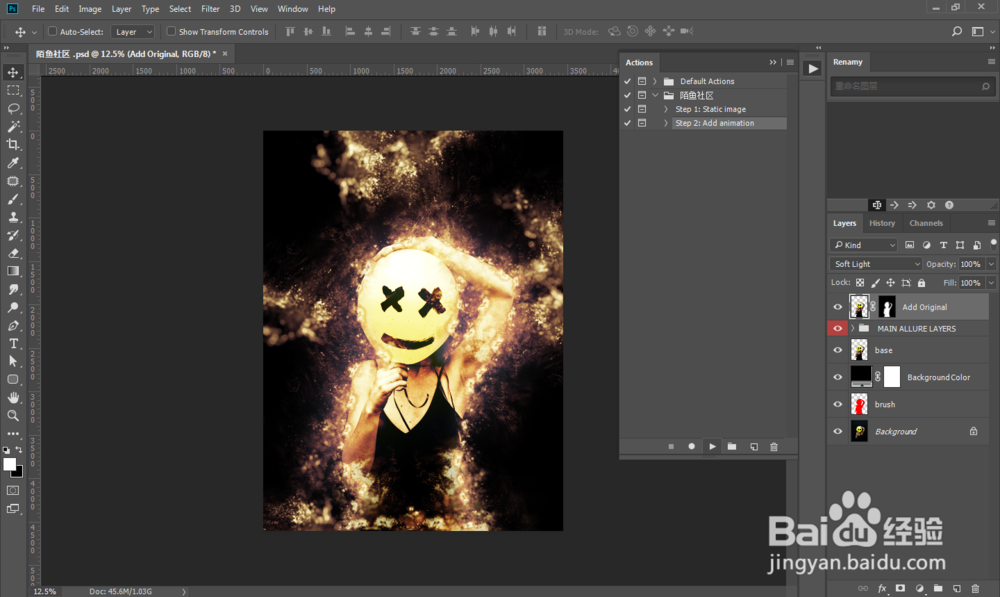Begin recording an action
This screenshot has height=597, width=1000.
[x=691, y=446]
